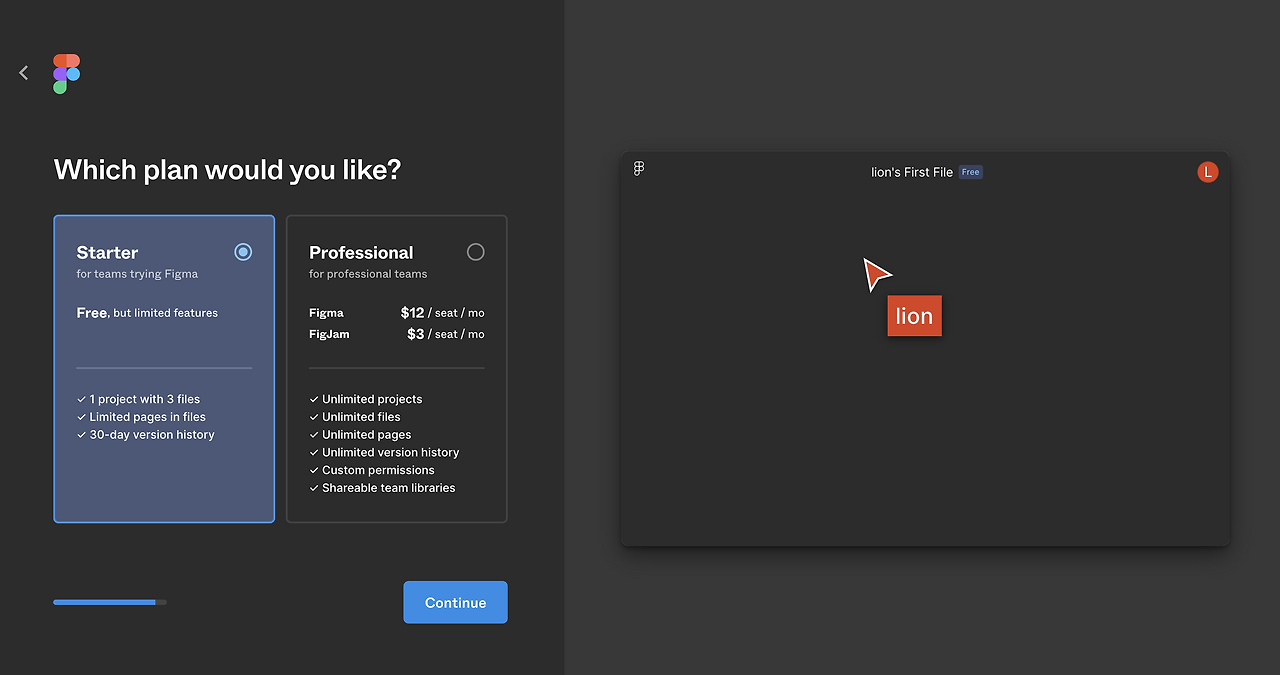Click the "Professional" plan heading

361,253
